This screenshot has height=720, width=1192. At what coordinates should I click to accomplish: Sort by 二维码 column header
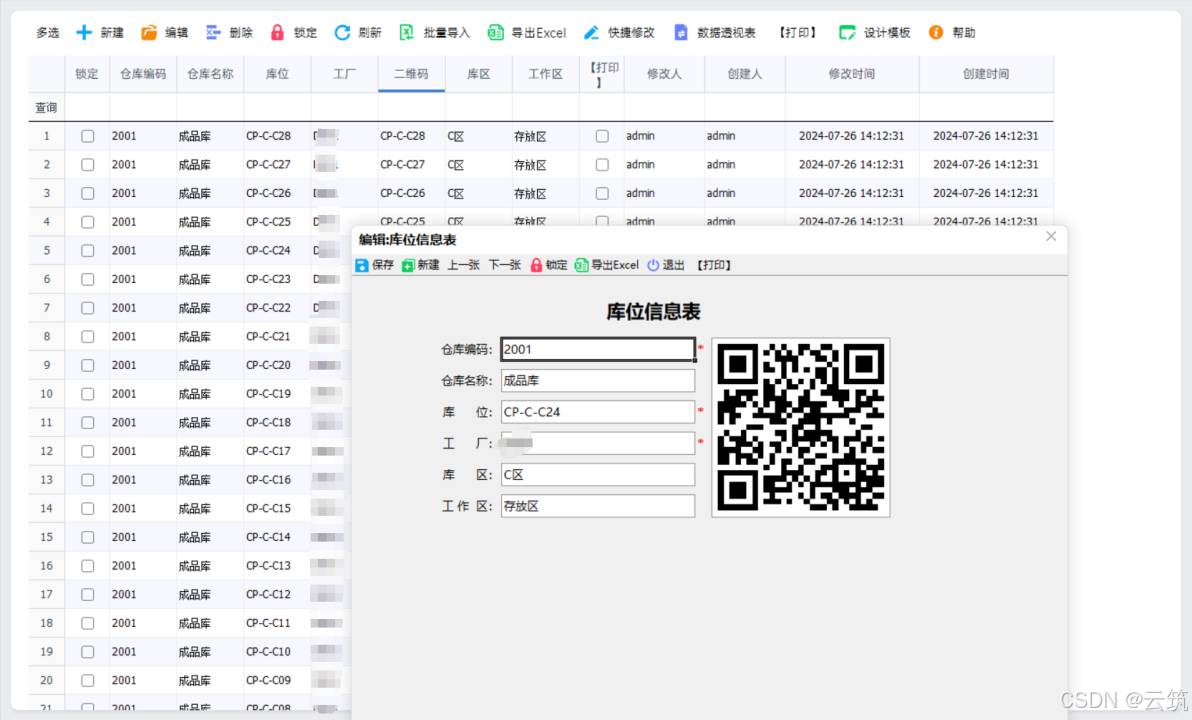(411, 74)
